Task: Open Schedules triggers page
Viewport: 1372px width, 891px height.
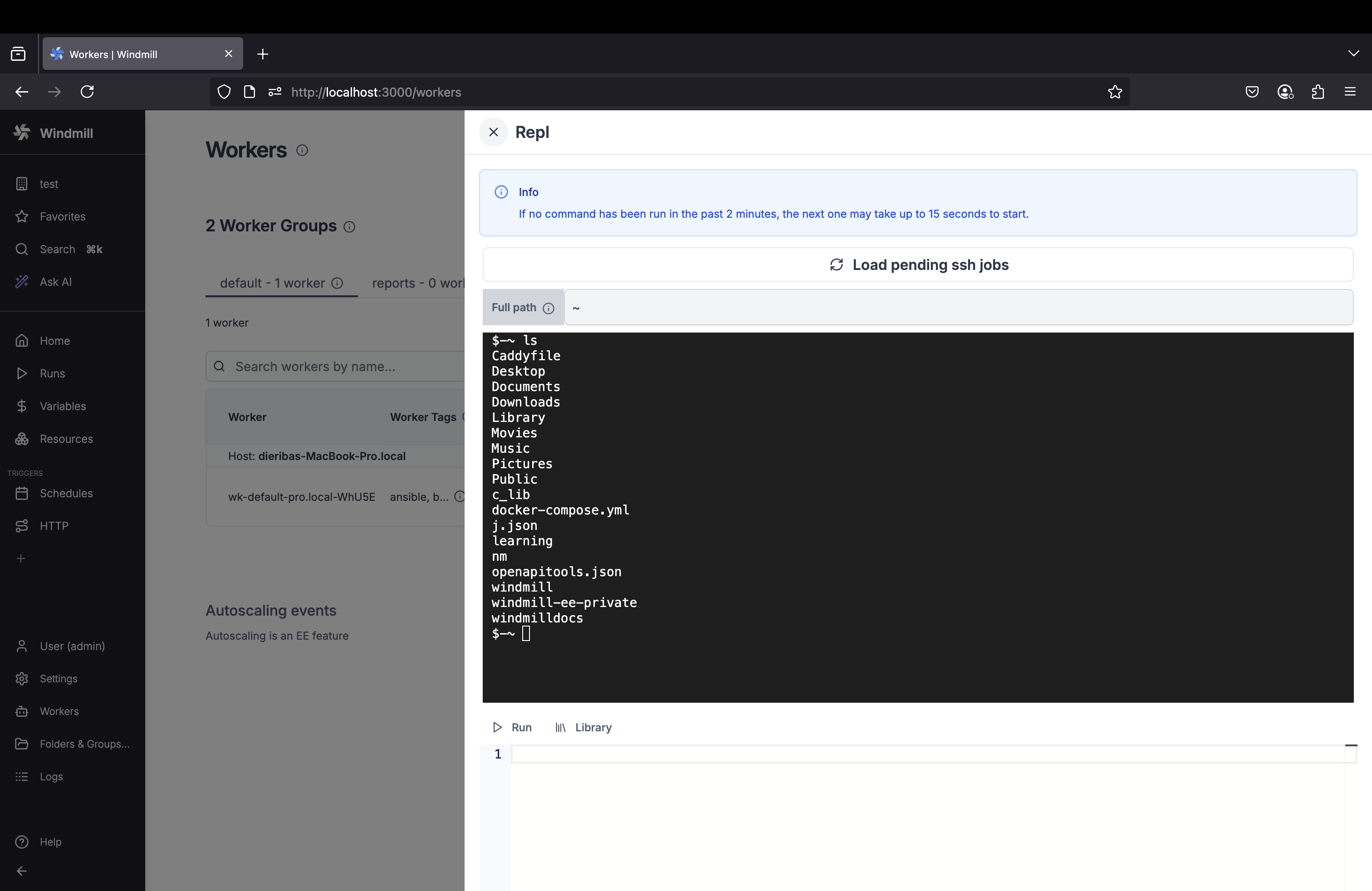Action: click(66, 493)
